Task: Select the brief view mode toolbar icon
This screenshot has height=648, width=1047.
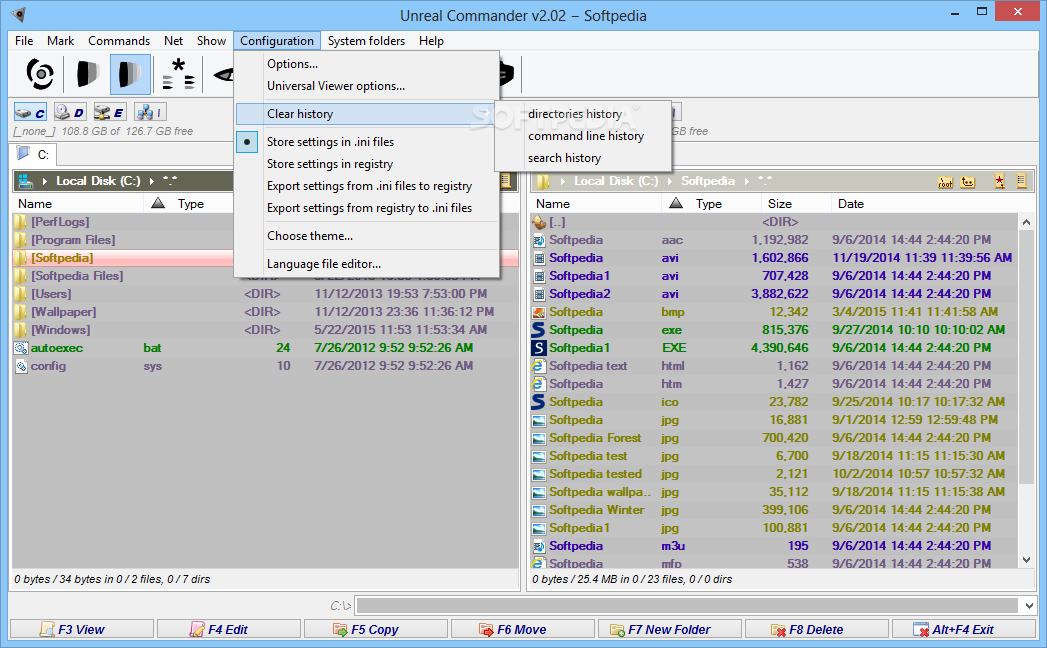Action: point(87,73)
